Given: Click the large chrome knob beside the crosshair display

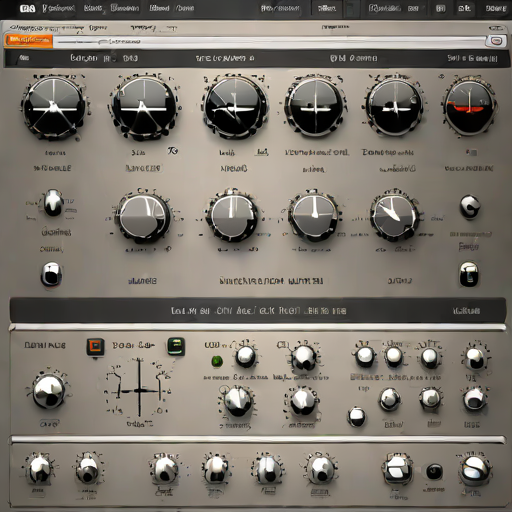Looking at the screenshot, I should coord(49,391).
